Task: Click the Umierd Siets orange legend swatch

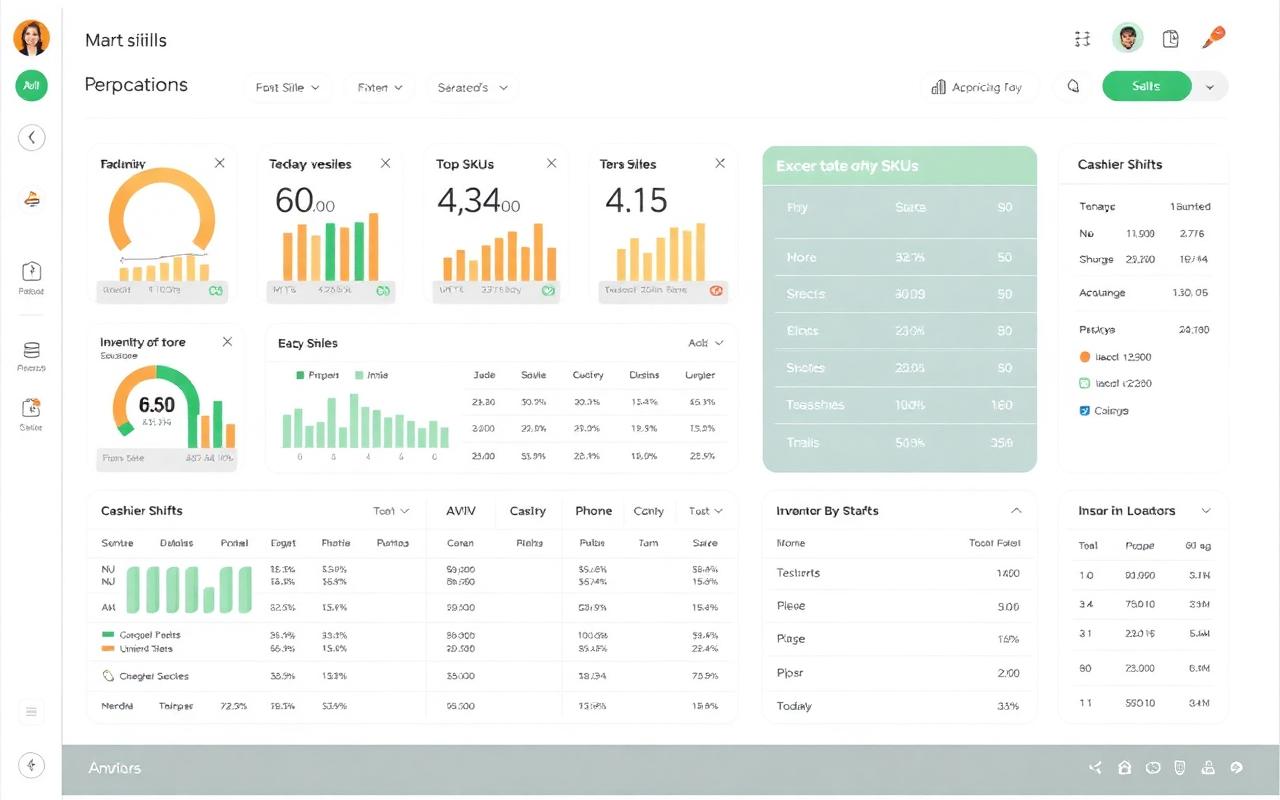Action: click(x=109, y=648)
